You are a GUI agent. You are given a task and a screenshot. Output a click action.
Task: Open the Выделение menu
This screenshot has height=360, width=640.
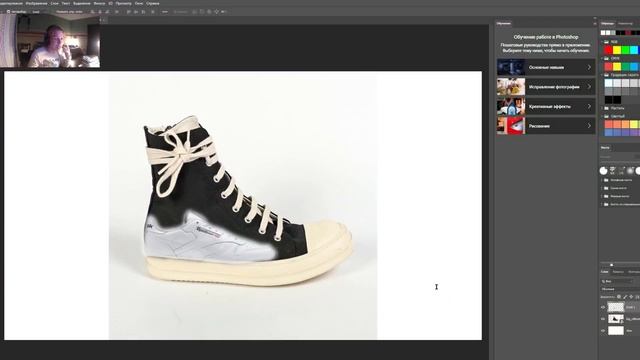pyautogui.click(x=82, y=3)
